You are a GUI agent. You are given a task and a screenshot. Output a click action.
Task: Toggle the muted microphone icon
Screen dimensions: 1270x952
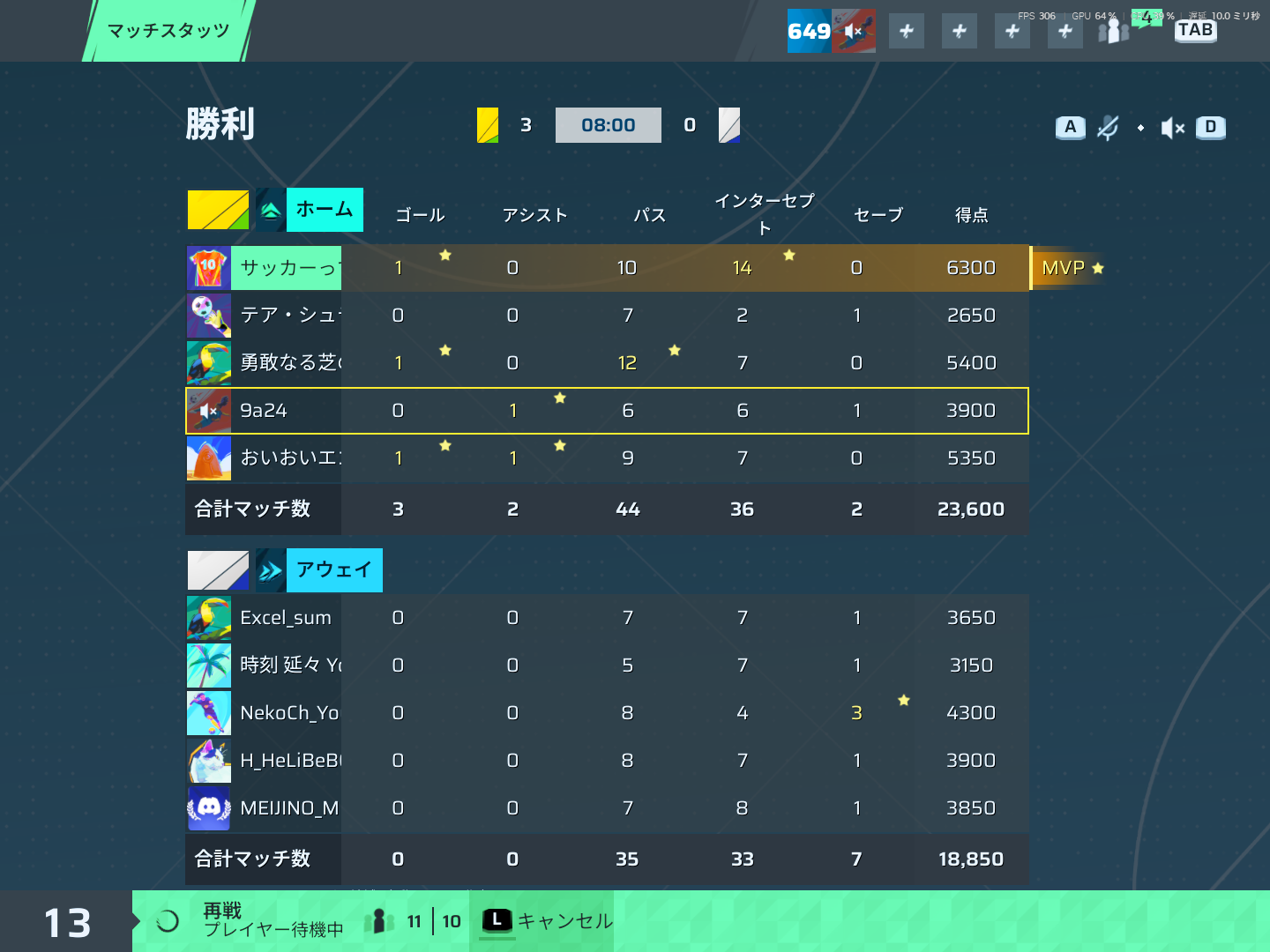[1108, 128]
